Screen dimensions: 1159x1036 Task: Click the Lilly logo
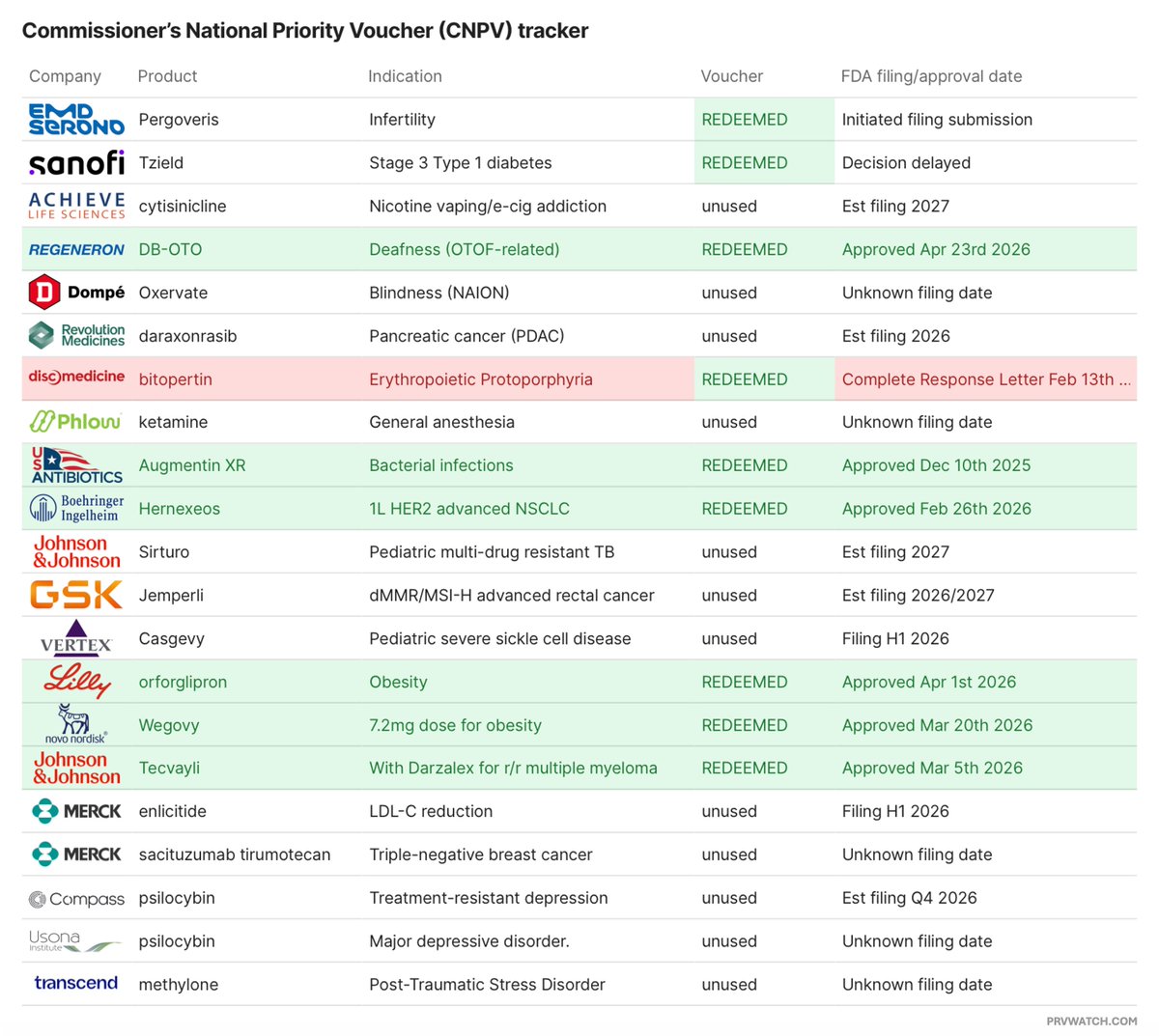click(77, 681)
